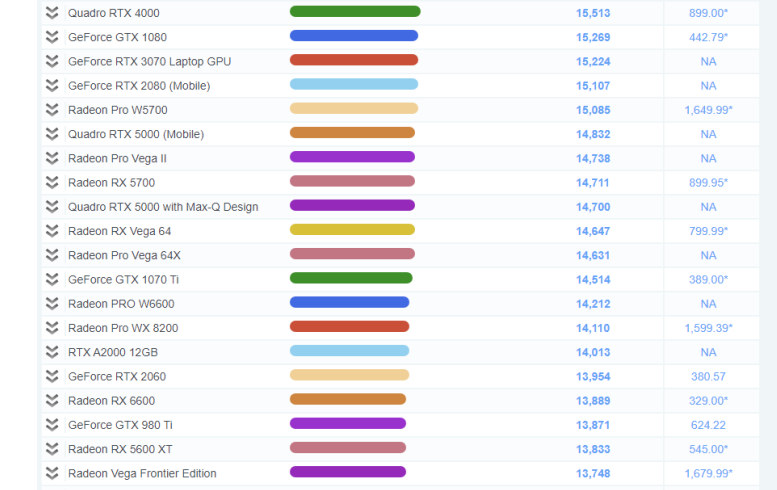The width and height of the screenshot is (777, 490).
Task: Open the 899.00* price for Quadro RTX 4000
Action: (708, 13)
